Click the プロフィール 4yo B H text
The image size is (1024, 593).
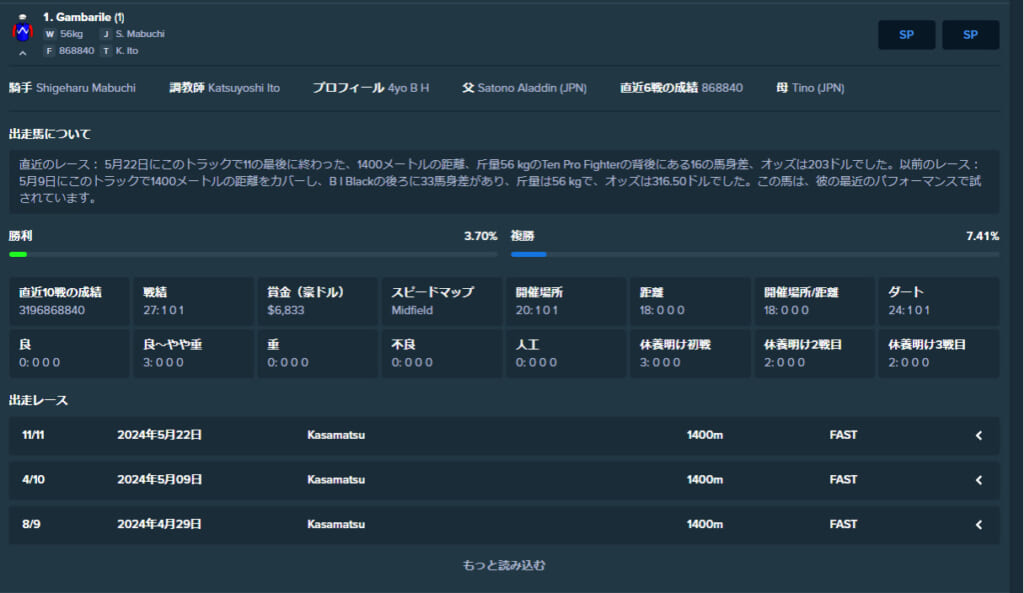(370, 88)
